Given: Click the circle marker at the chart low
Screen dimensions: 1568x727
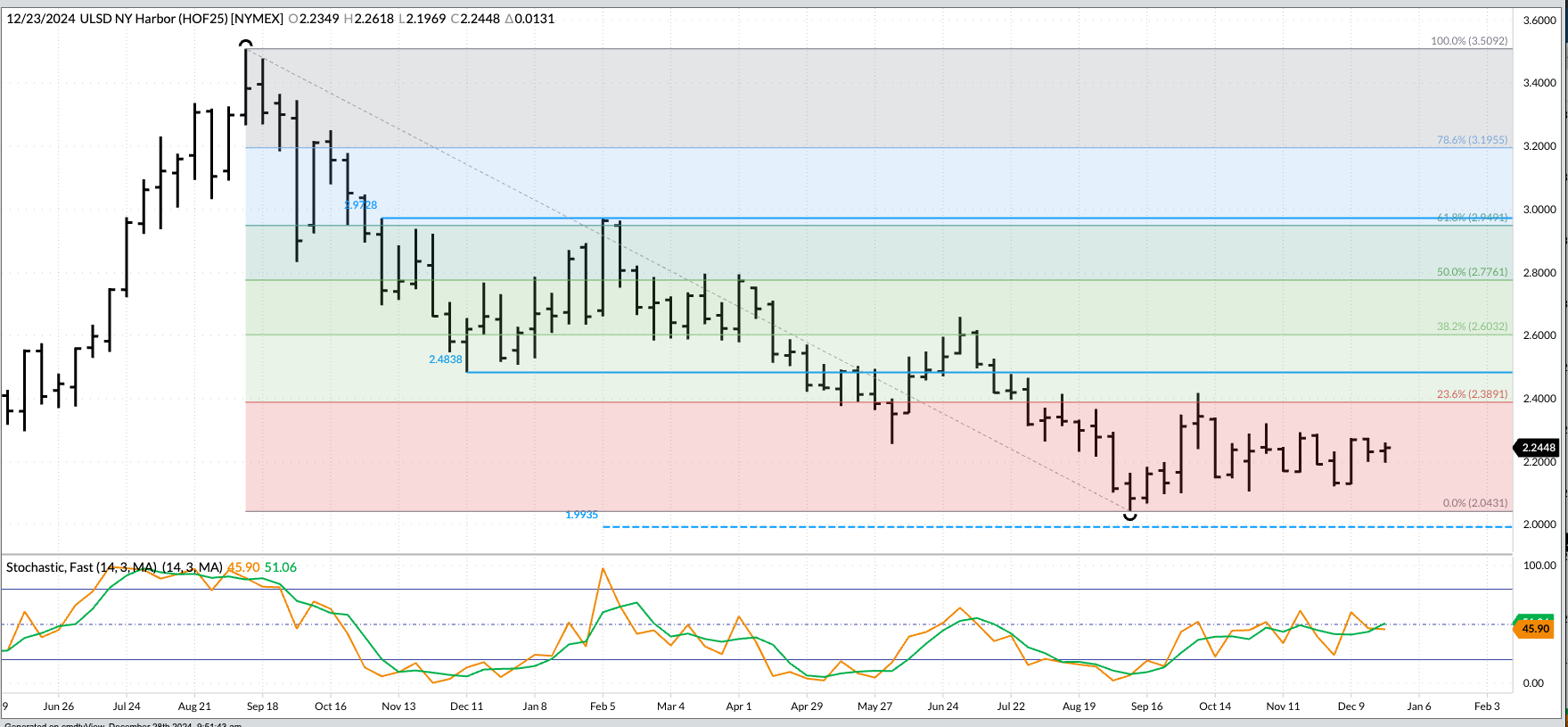Looking at the screenshot, I should pos(1130,516).
